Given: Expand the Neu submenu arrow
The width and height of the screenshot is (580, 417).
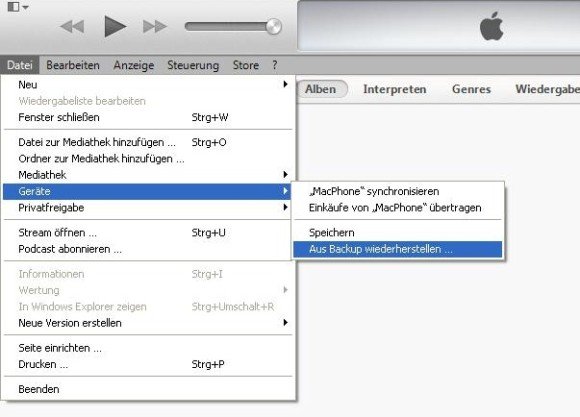Looking at the screenshot, I should (x=285, y=84).
